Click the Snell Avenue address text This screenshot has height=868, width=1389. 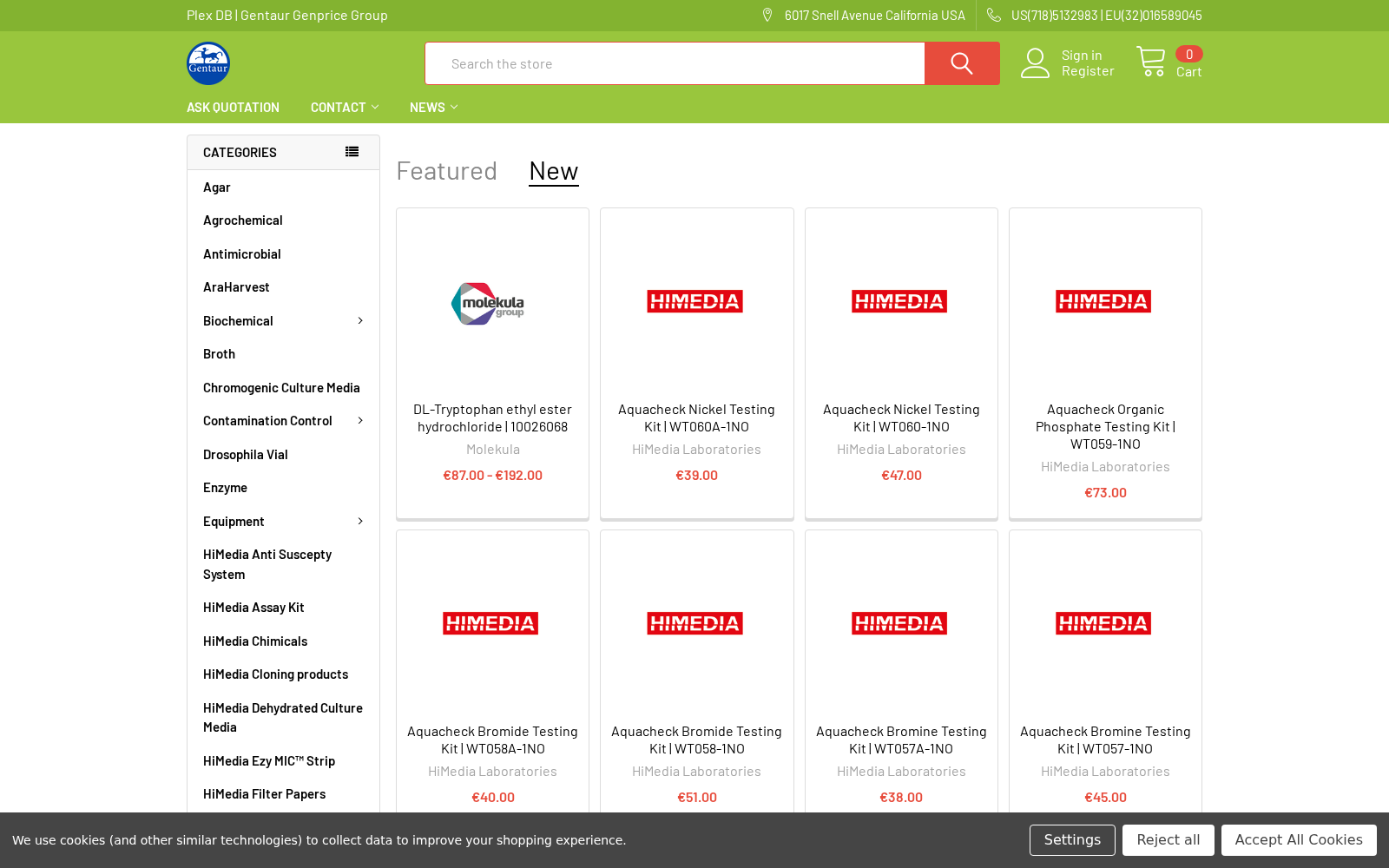tap(875, 16)
